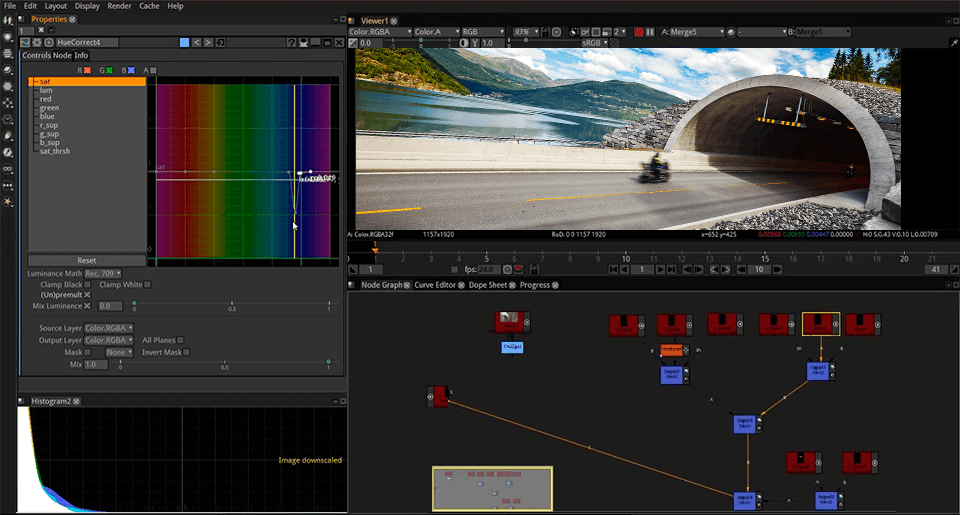This screenshot has height=515, width=960.
Task: Click the Reset button below curve list
Action: (x=87, y=260)
